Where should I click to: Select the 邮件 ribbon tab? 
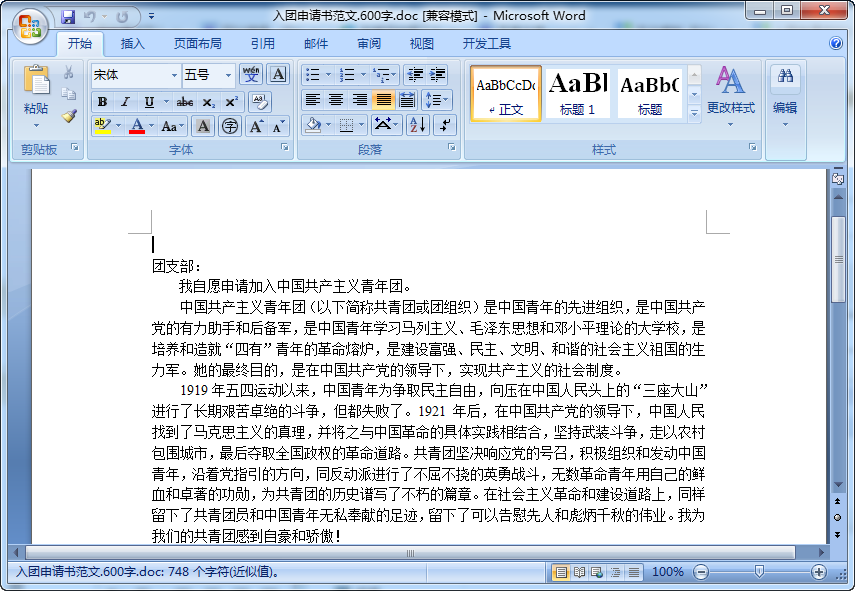click(316, 44)
